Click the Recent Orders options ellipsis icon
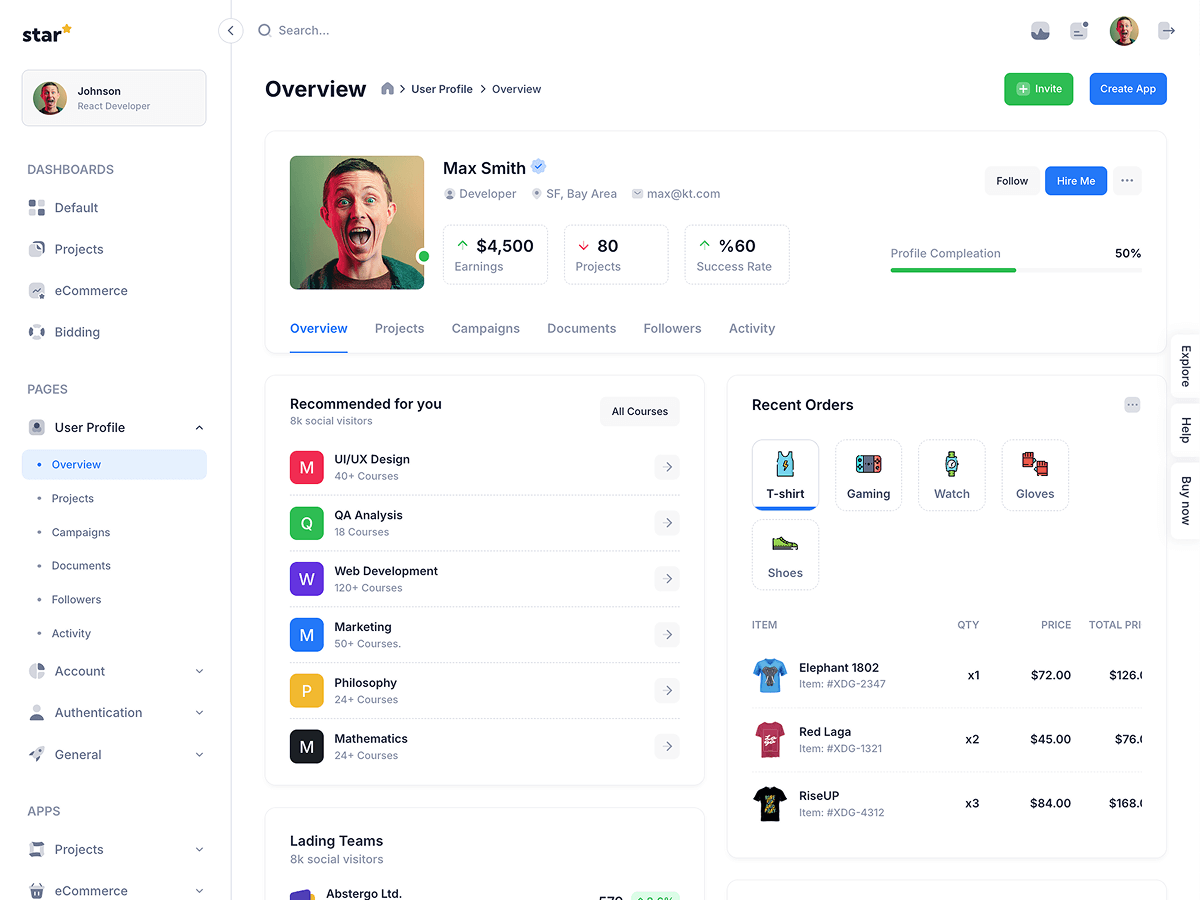This screenshot has height=900, width=1200. (x=1132, y=404)
